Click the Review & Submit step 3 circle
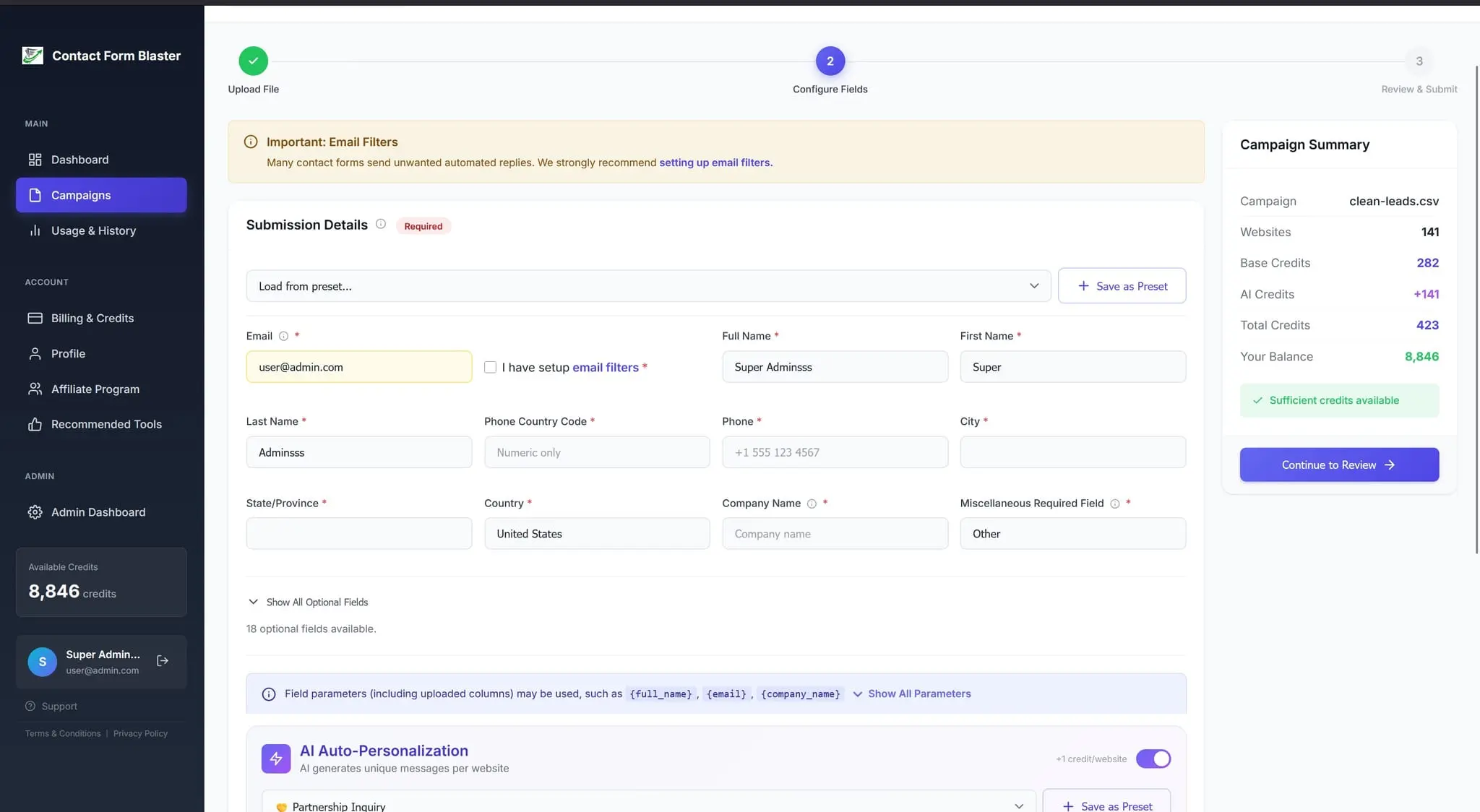The image size is (1480, 812). [x=1419, y=61]
